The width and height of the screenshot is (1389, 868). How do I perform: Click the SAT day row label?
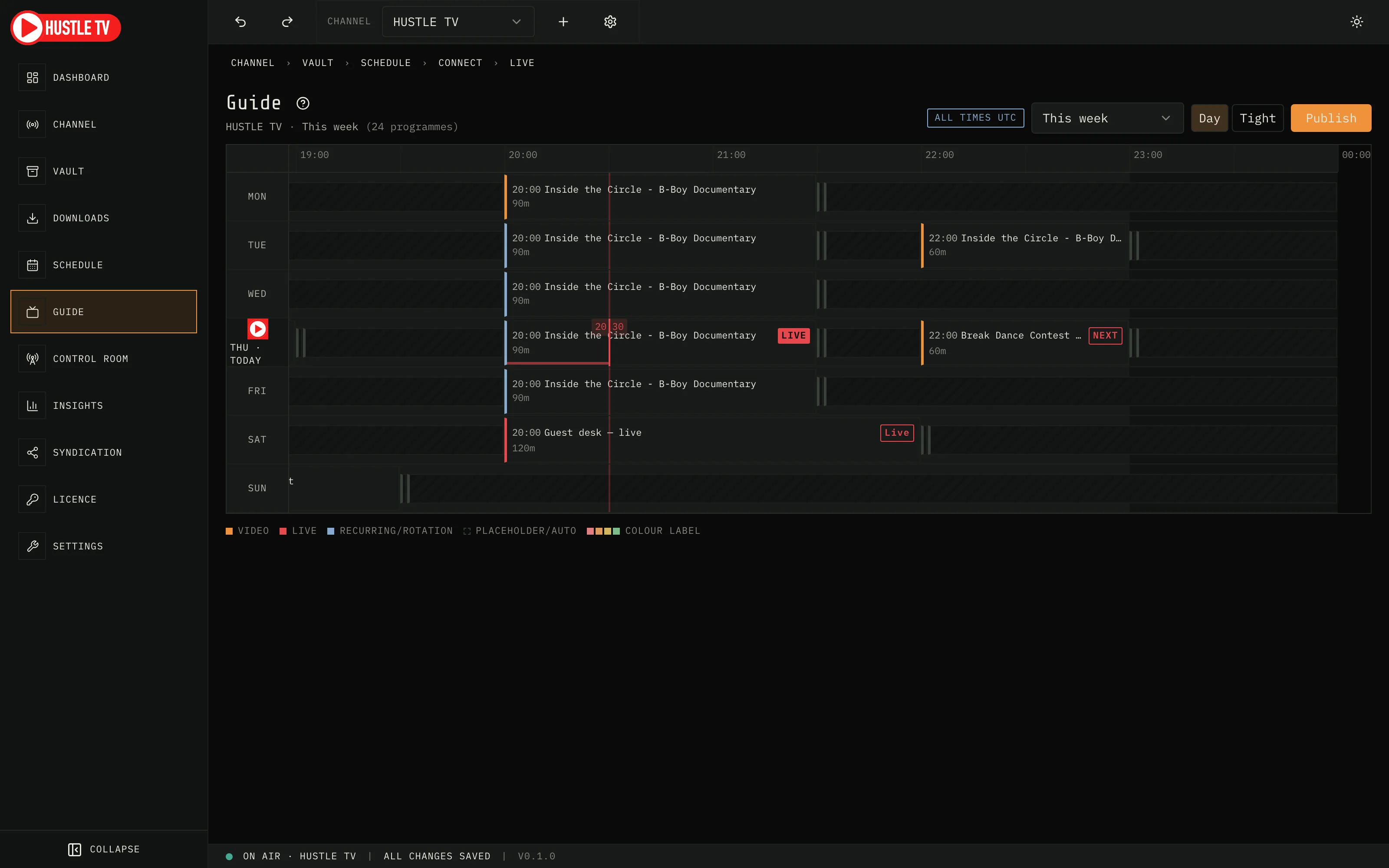click(257, 440)
